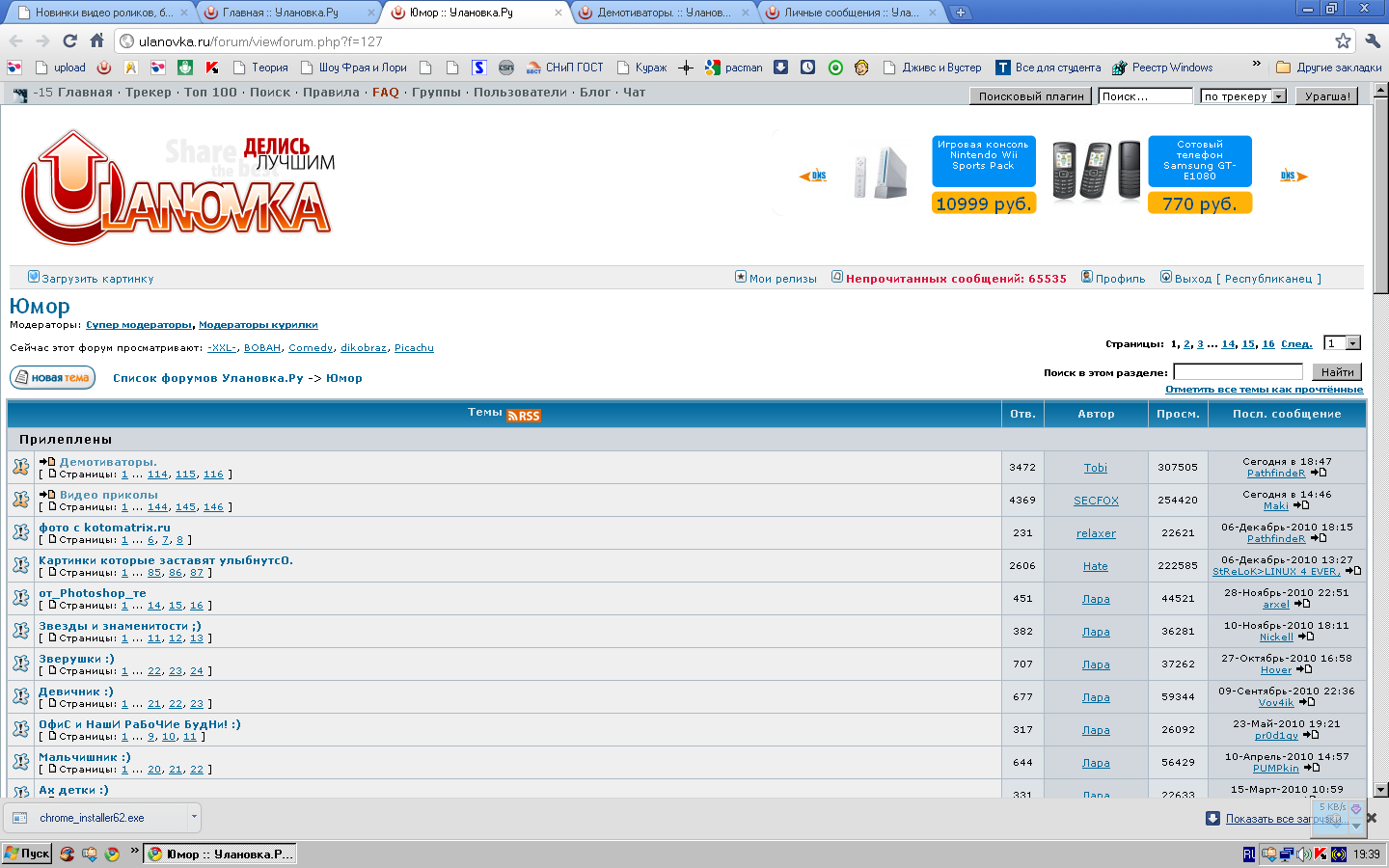
Task: Go to next page via 'След.' link
Action: point(1296,344)
